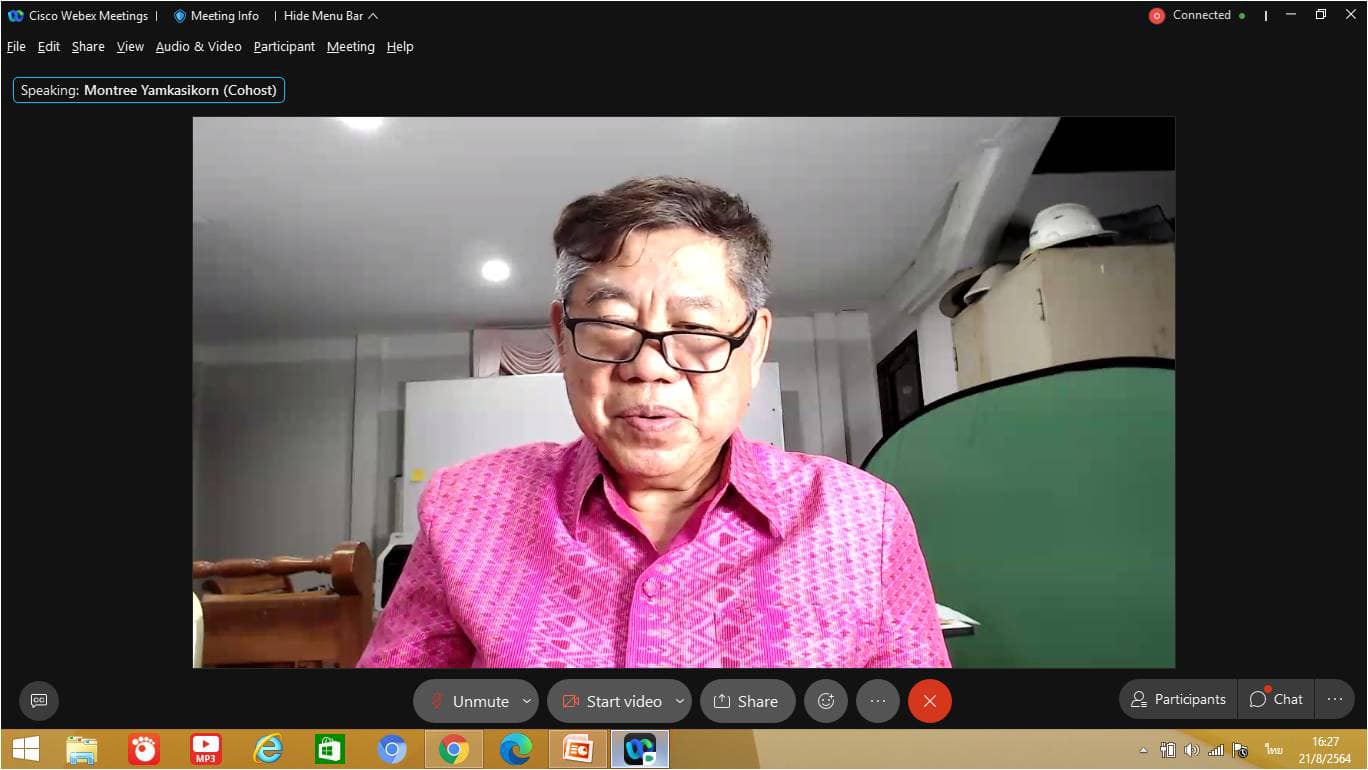Image resolution: width=1368 pixels, height=770 pixels.
Task: Open Internet Explorer from the taskbar
Action: (x=268, y=749)
